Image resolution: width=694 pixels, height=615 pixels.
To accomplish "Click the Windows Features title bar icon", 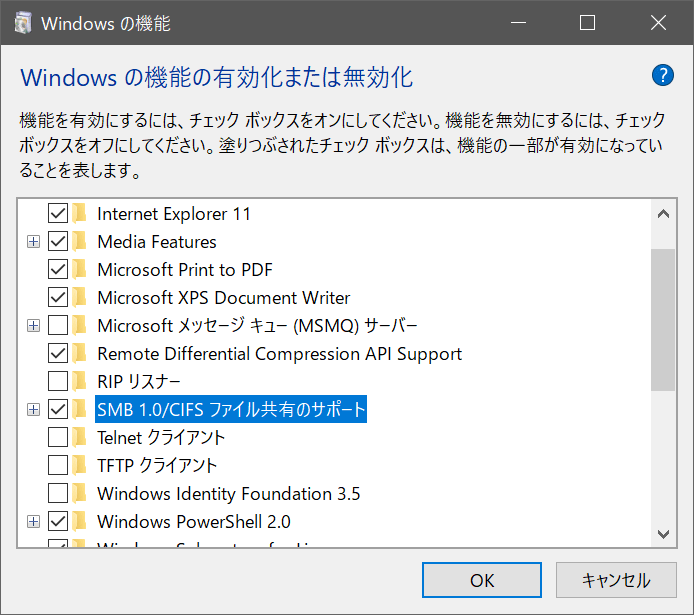I will click(23, 23).
